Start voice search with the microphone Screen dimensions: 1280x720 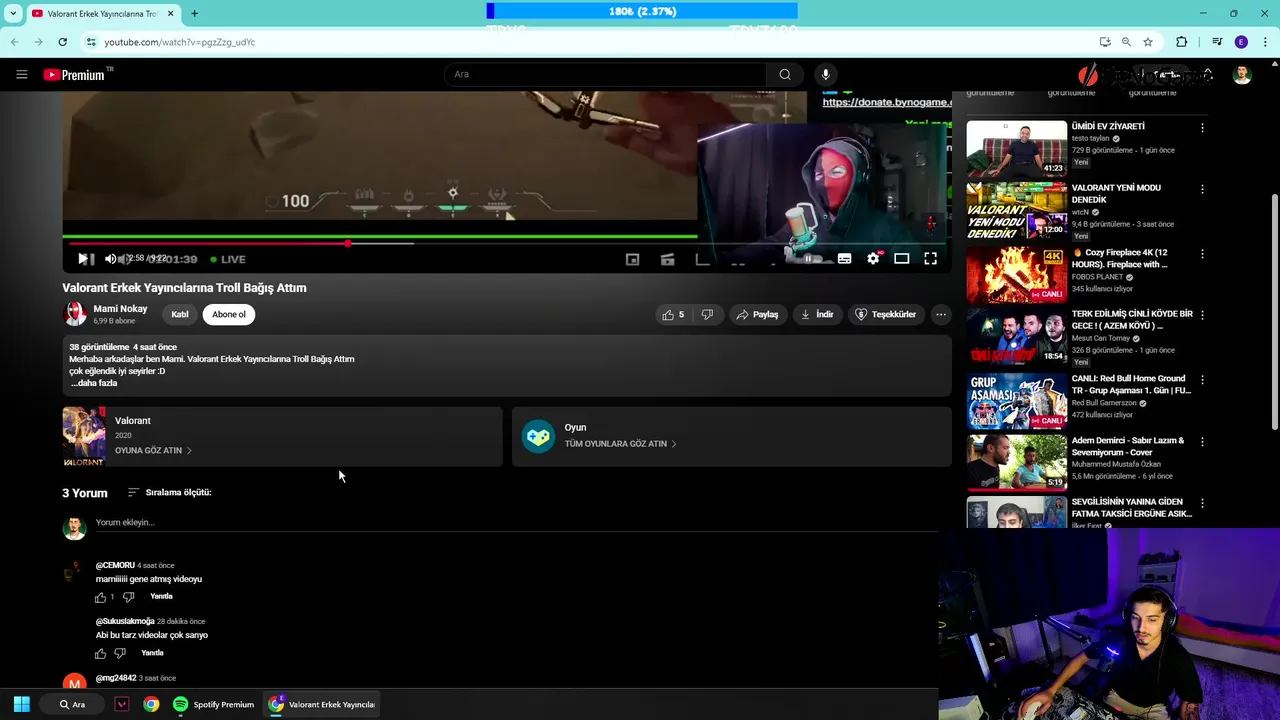[x=825, y=74]
